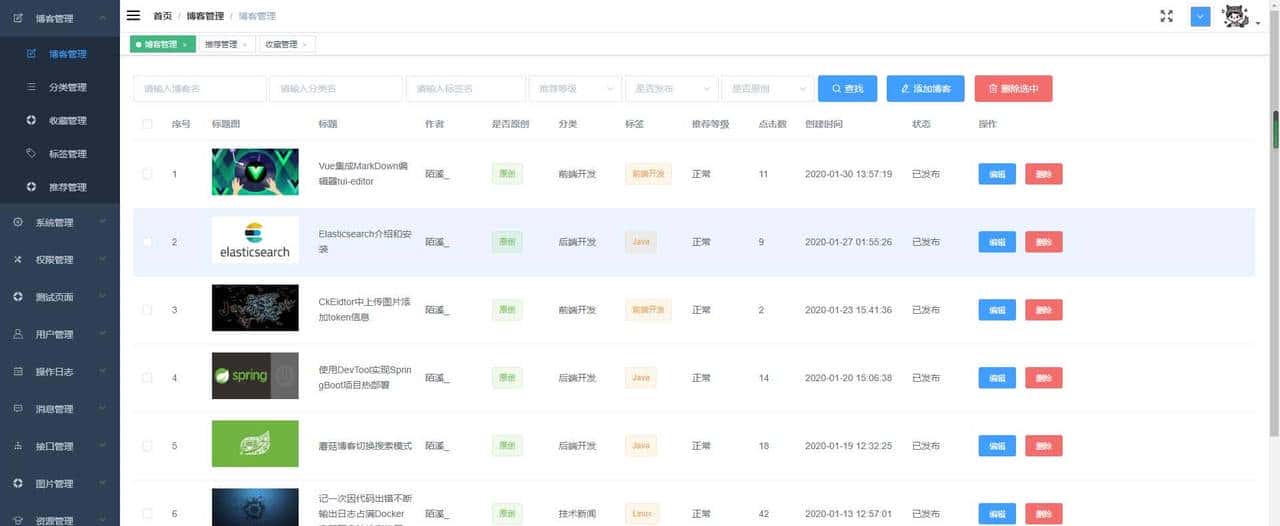Check the row 4 checkbox for DevTool
The height and width of the screenshot is (526, 1280).
[x=147, y=378]
